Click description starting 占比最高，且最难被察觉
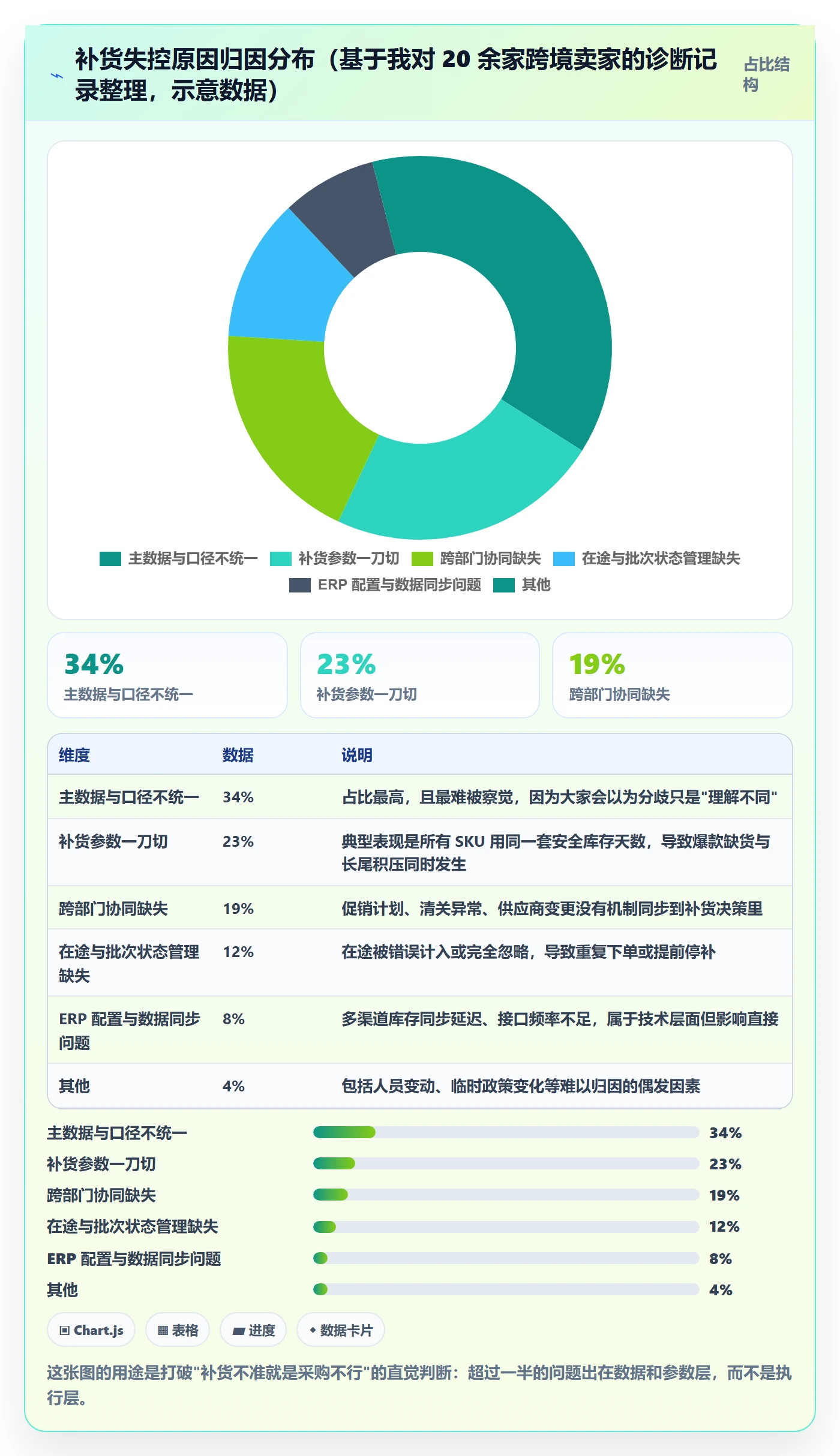 pyautogui.click(x=560, y=797)
